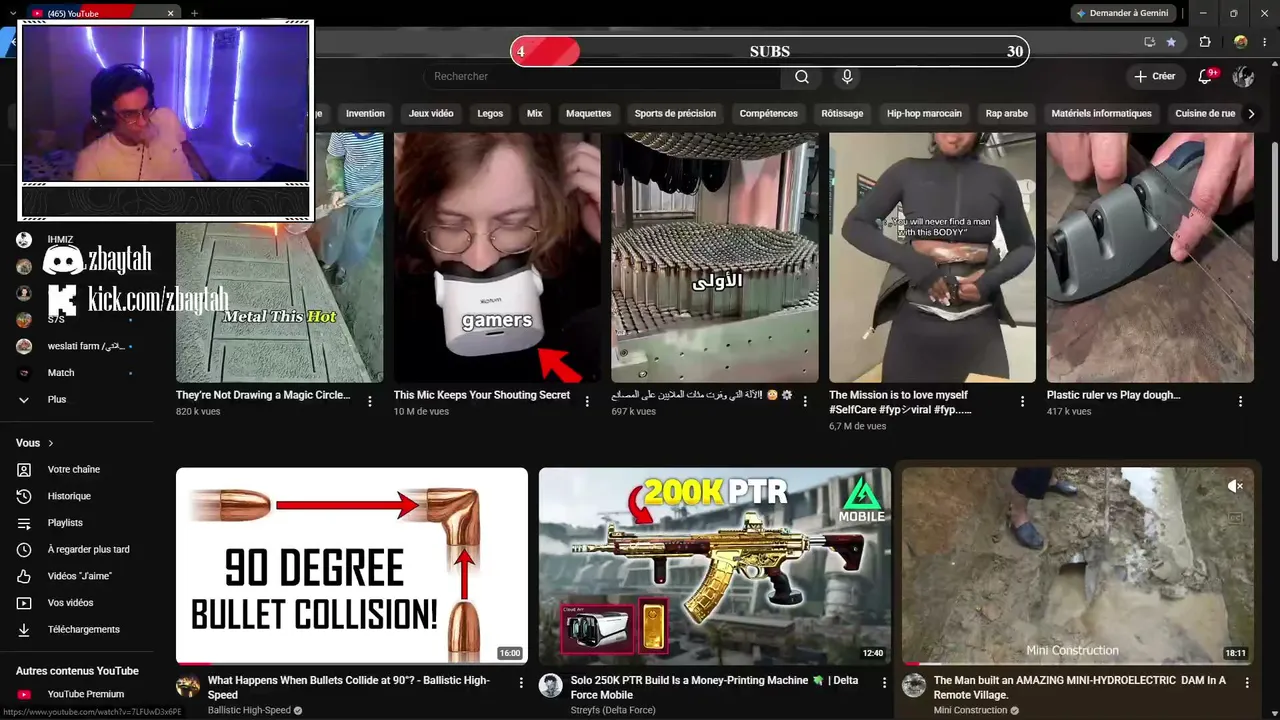Open the knife sharpener Short thumbnail
1280x720 pixels.
coord(1150,257)
